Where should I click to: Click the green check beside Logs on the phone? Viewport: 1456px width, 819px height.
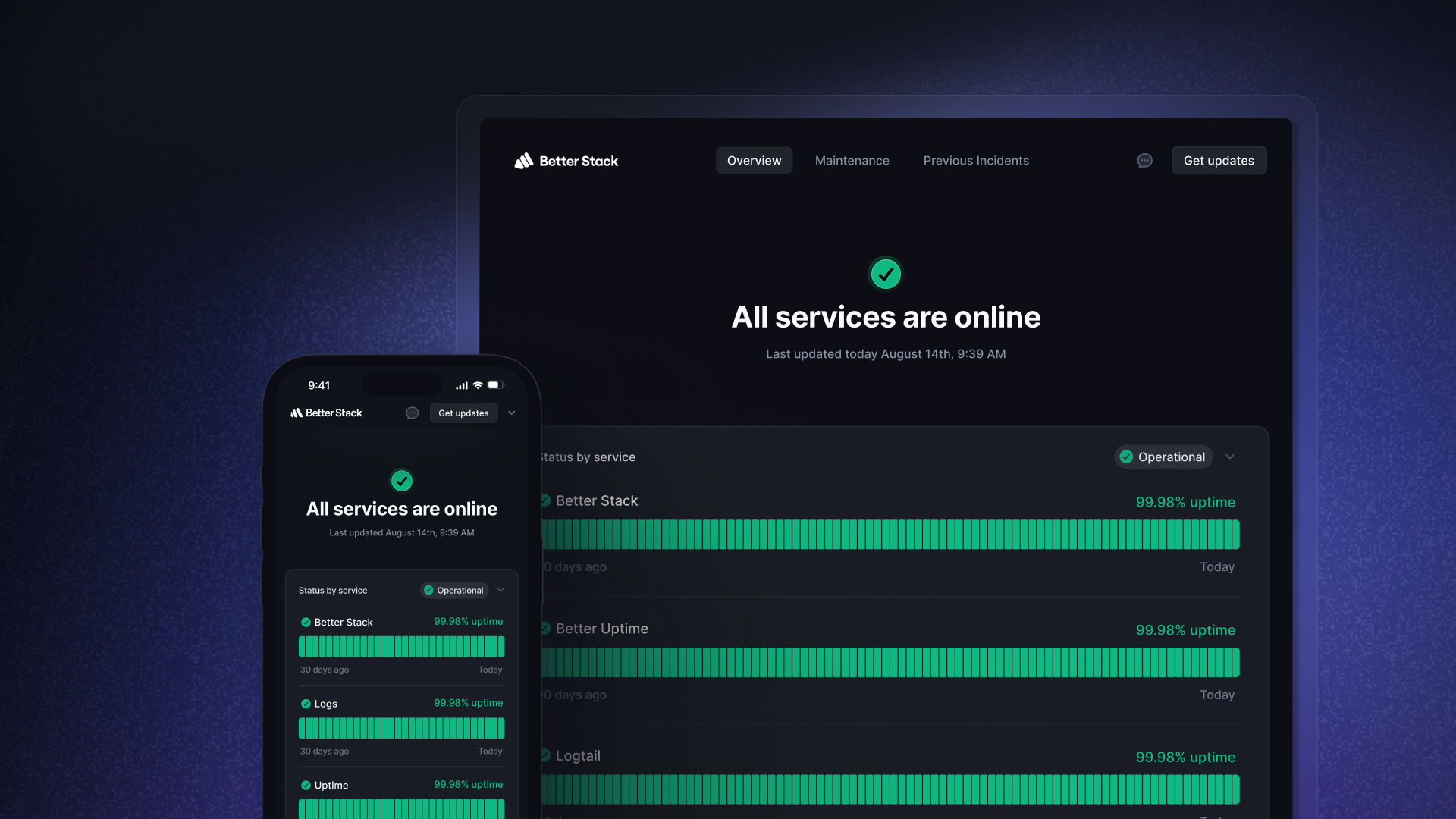tap(306, 703)
